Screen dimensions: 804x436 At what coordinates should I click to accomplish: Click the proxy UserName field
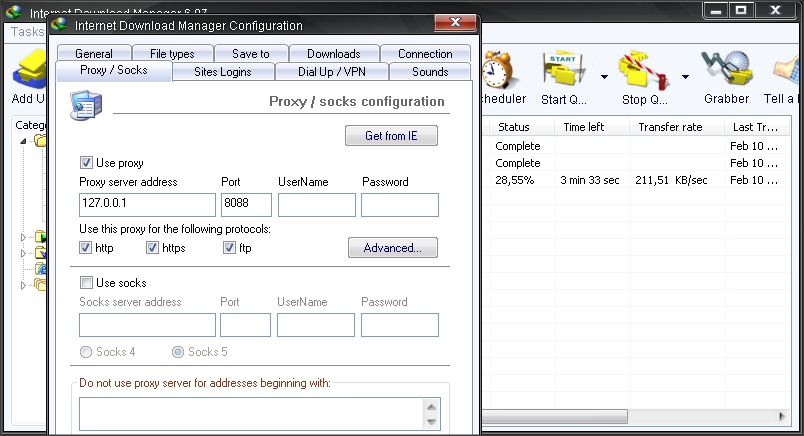(x=316, y=205)
